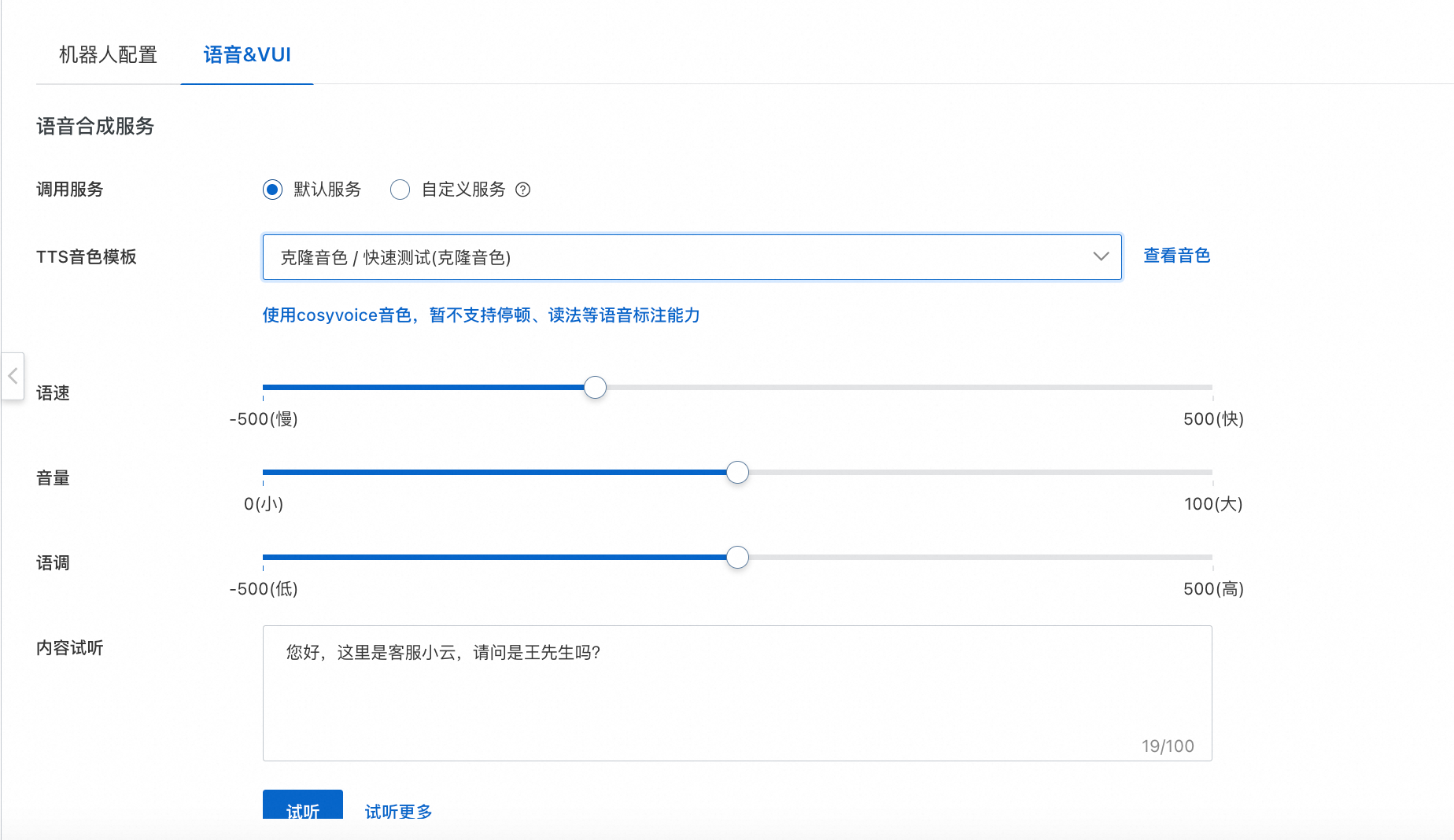
Task: Click the 19/100 character counter
Action: pos(1168,746)
